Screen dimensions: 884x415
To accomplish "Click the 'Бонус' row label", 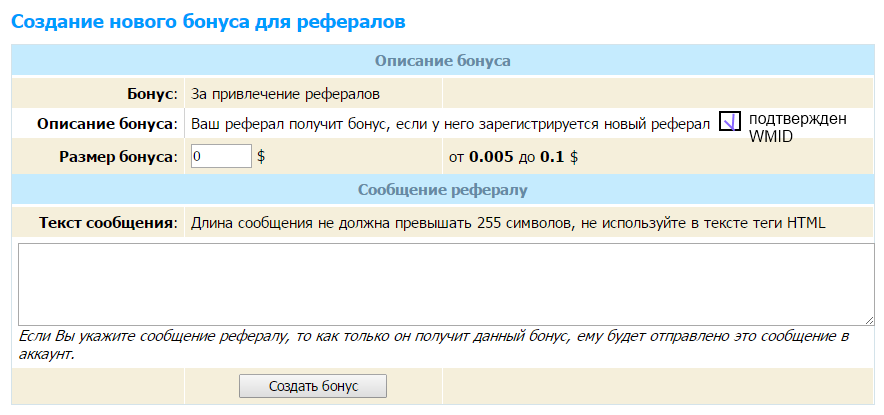I will [146, 93].
